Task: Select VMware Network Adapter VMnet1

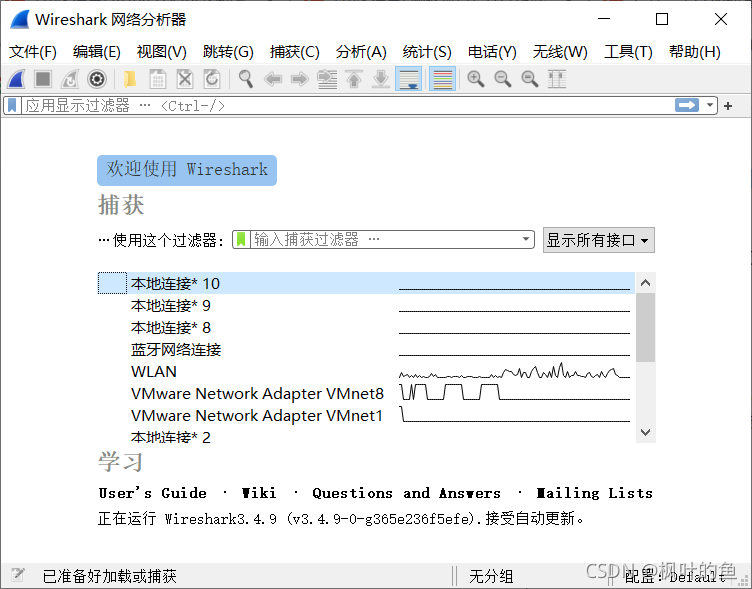Action: click(x=366, y=415)
